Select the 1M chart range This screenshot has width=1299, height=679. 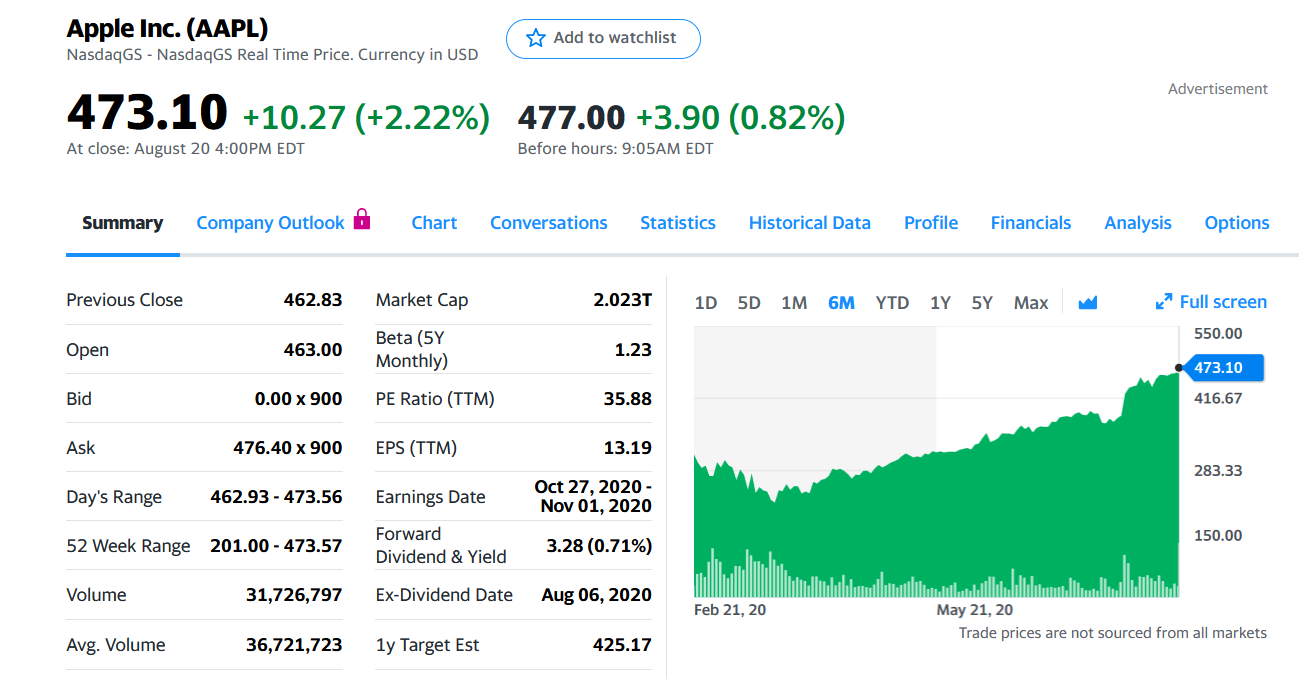(x=794, y=302)
